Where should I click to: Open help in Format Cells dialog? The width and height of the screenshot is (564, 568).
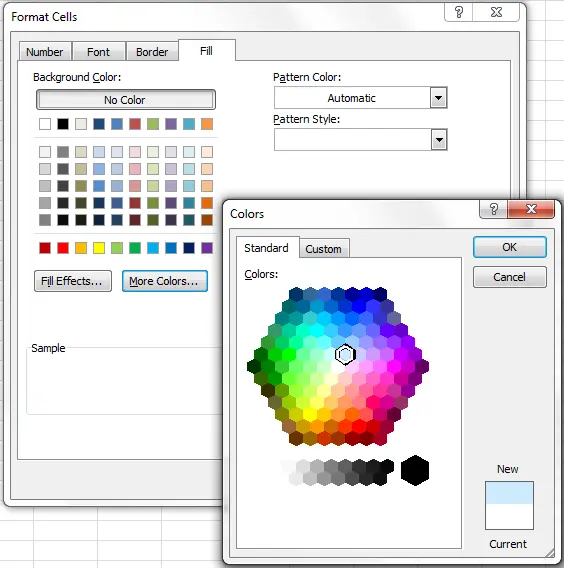[459, 12]
